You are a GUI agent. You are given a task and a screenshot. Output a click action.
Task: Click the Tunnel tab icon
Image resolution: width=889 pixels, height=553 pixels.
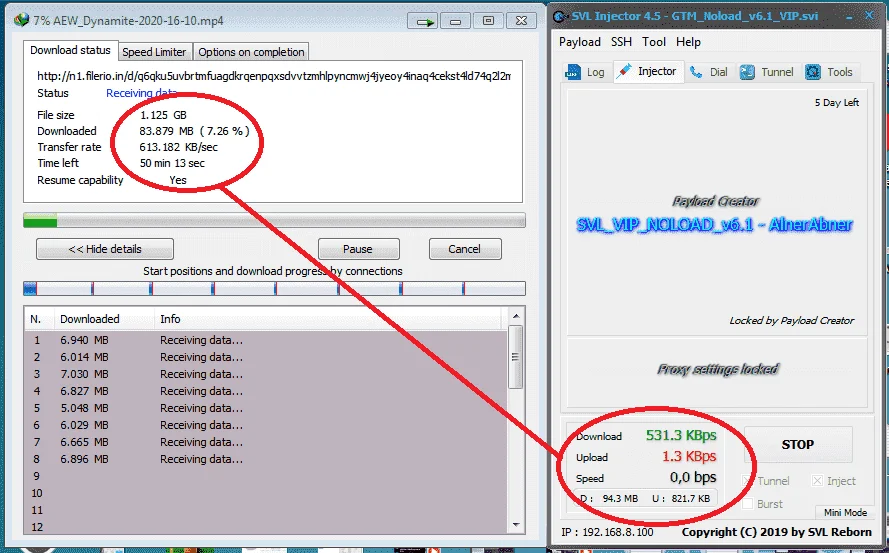tap(747, 72)
